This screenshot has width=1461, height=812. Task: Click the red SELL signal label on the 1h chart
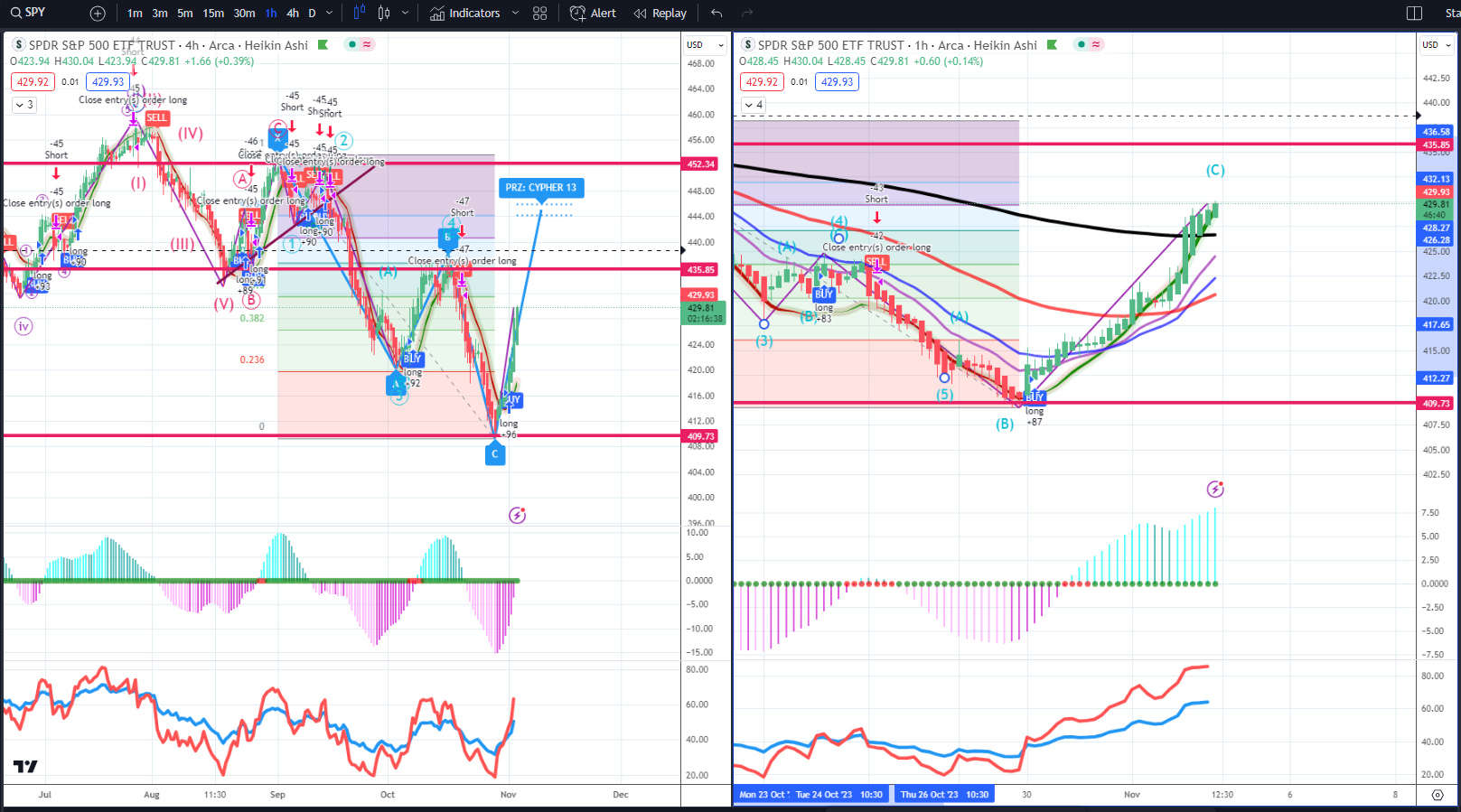(876, 262)
